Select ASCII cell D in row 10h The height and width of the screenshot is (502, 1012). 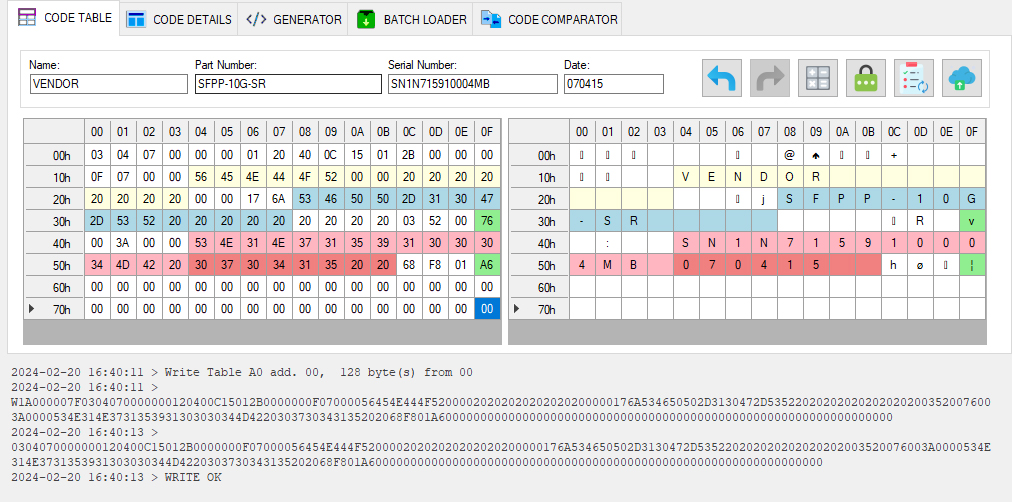764,177
